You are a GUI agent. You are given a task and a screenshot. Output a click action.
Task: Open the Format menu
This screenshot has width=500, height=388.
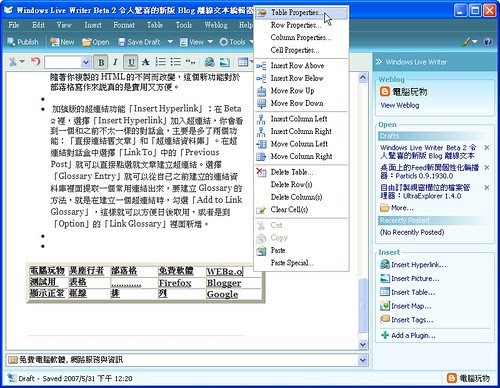[x=124, y=25]
